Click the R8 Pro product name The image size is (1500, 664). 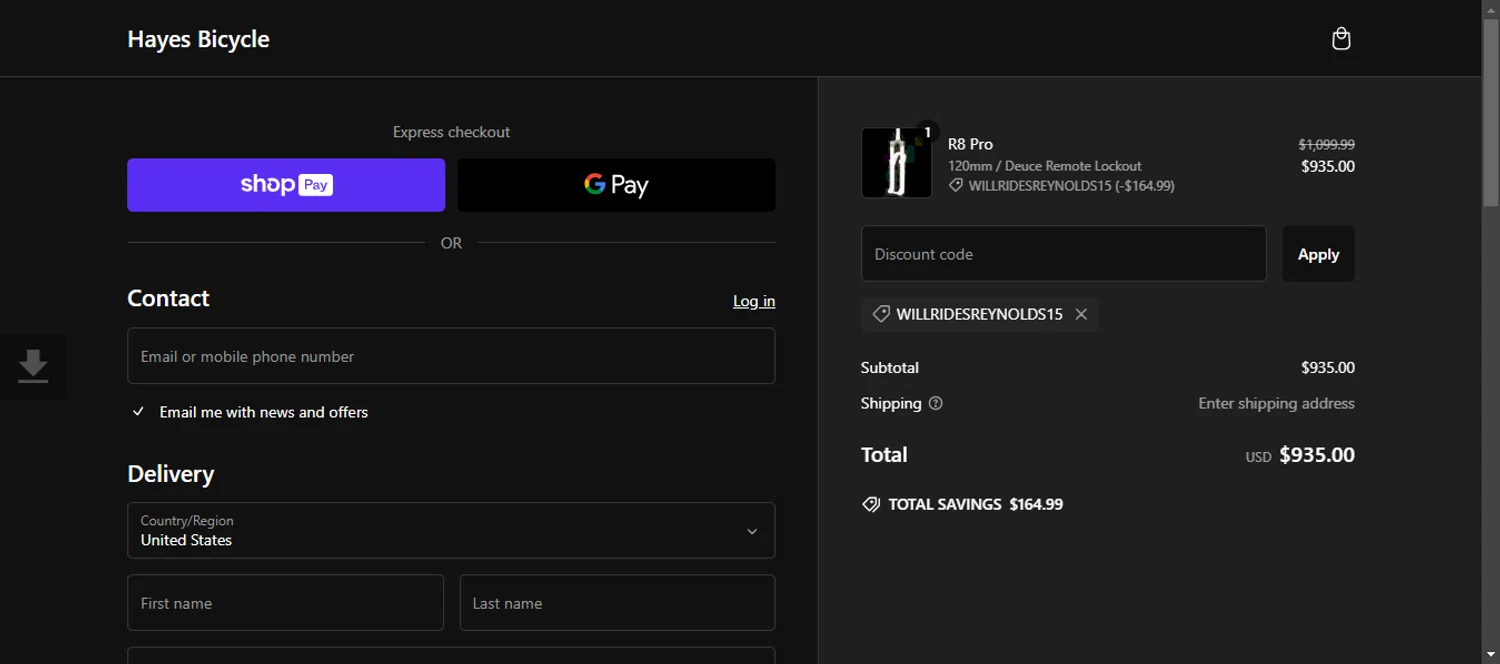coord(970,144)
